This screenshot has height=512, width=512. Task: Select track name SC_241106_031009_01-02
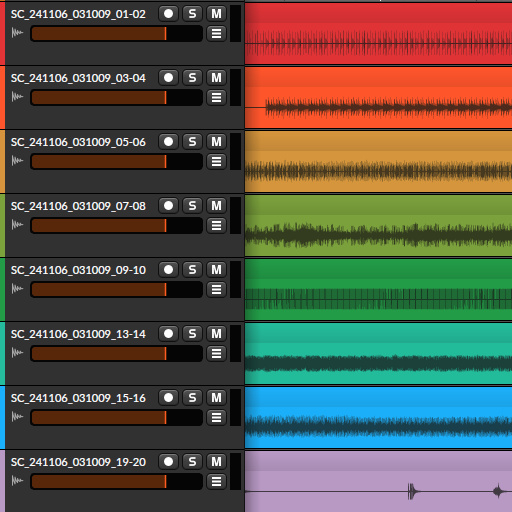point(78,14)
